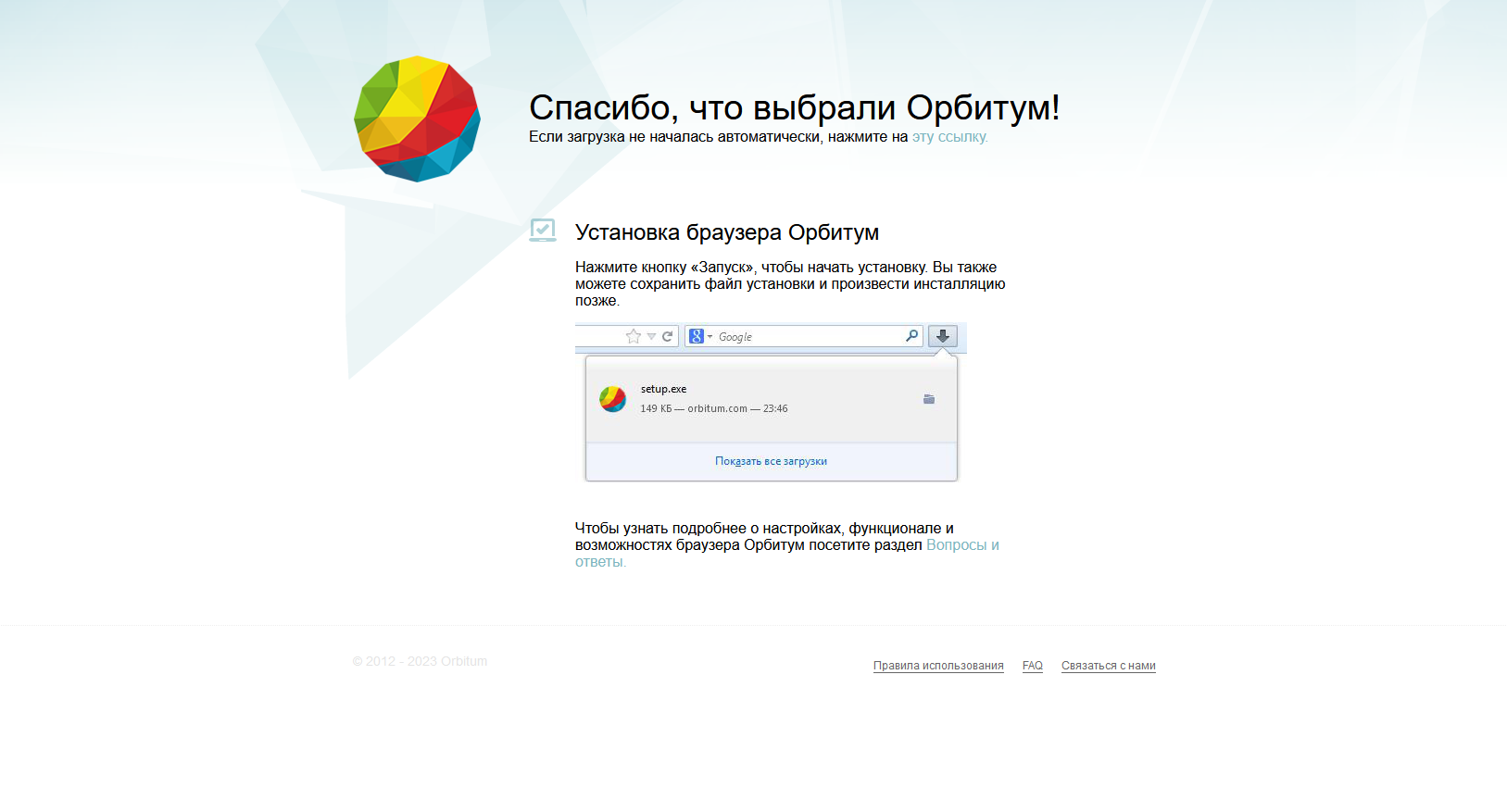
Task: Click "Связаться с нами" footer link
Action: (x=1109, y=666)
